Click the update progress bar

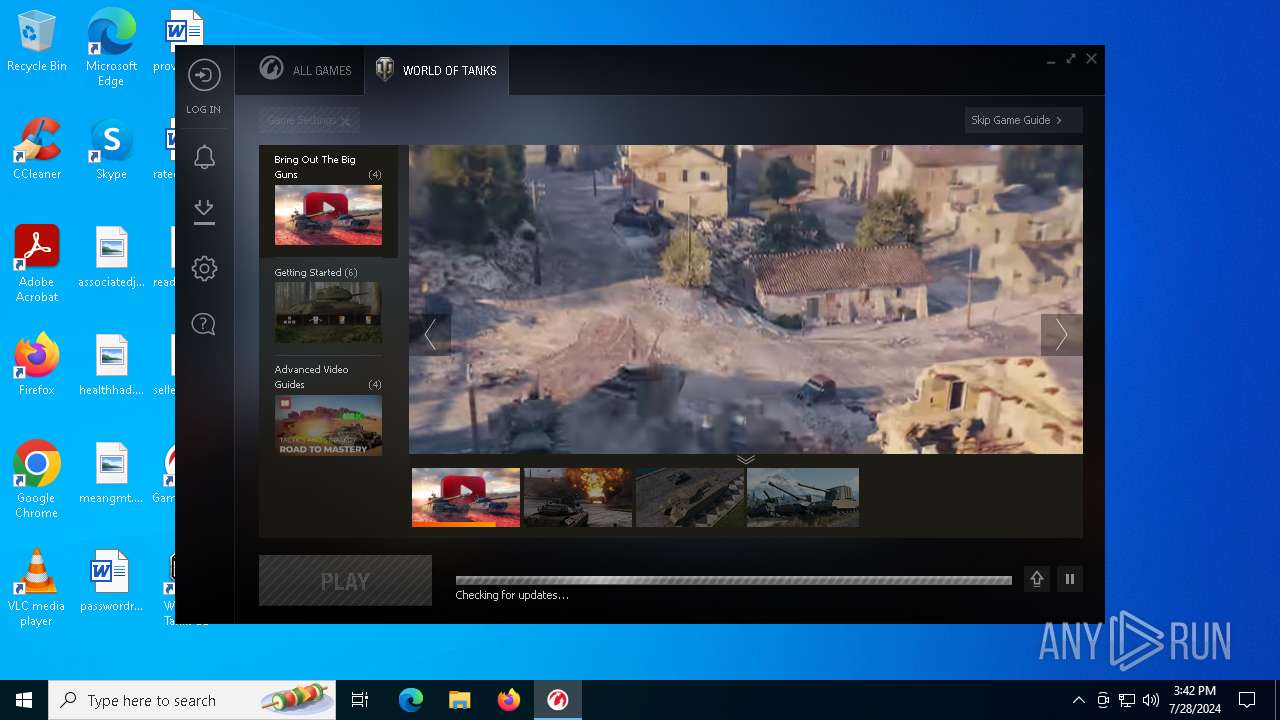pyautogui.click(x=734, y=580)
